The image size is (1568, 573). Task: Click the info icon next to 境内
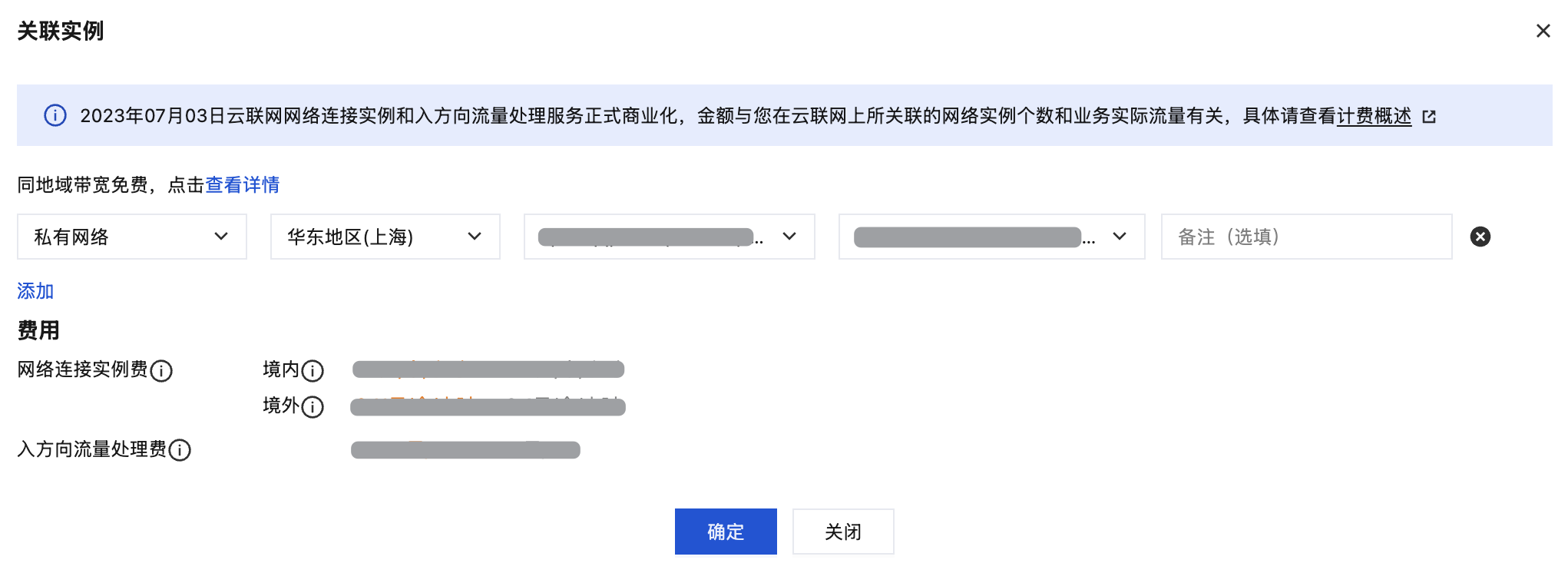coord(313,371)
